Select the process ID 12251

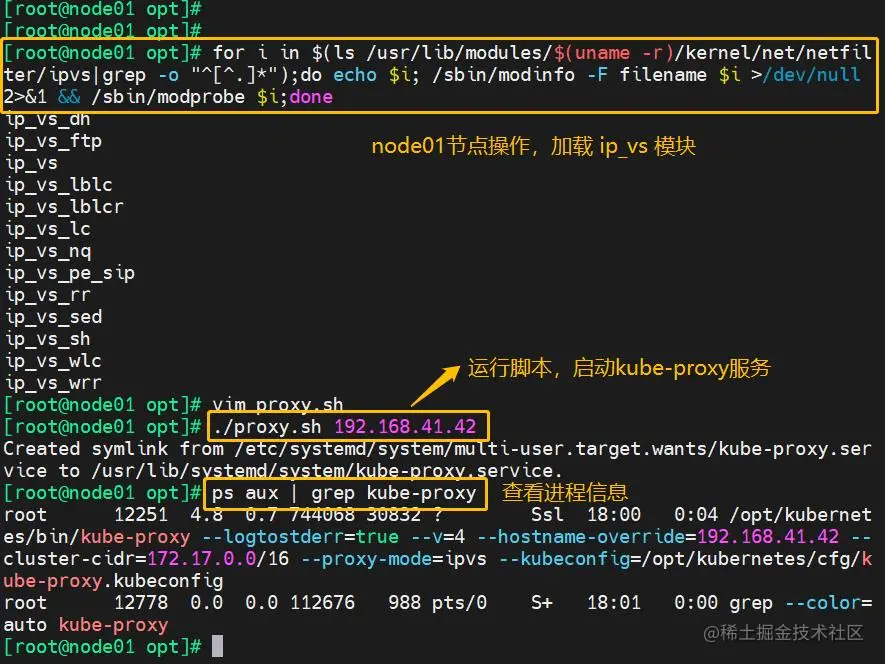point(141,515)
